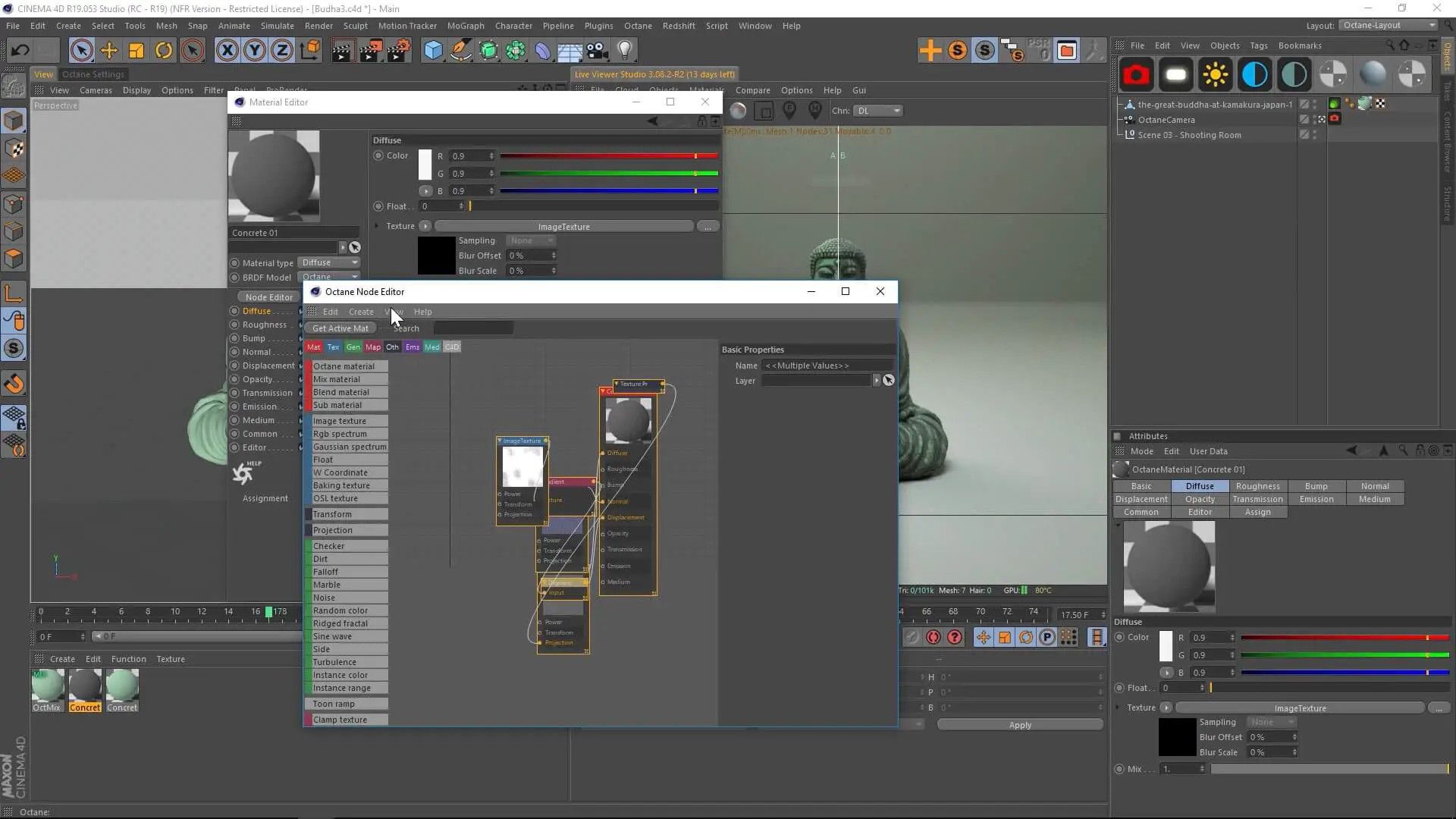Click the Camera object icon

click(x=597, y=51)
